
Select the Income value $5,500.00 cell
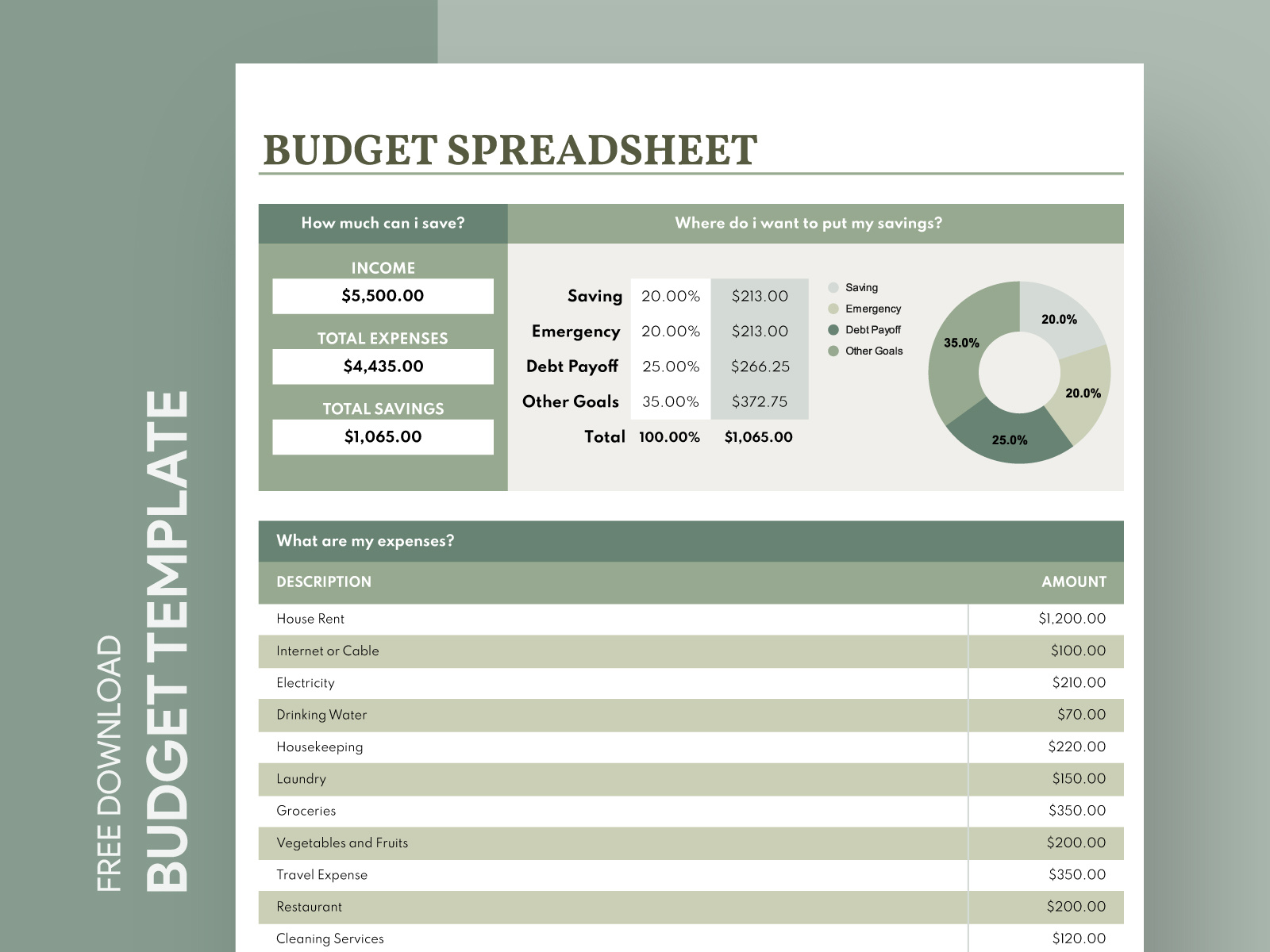[383, 296]
